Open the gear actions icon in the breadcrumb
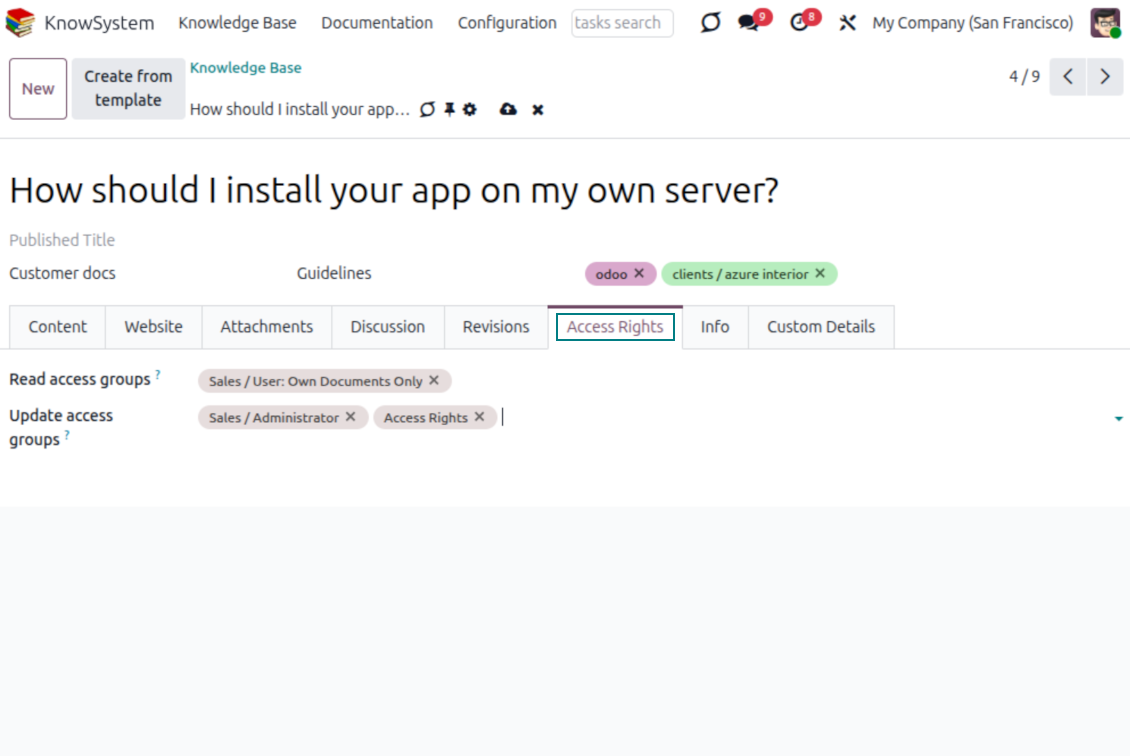Image resolution: width=1130 pixels, height=756 pixels. tap(470, 109)
